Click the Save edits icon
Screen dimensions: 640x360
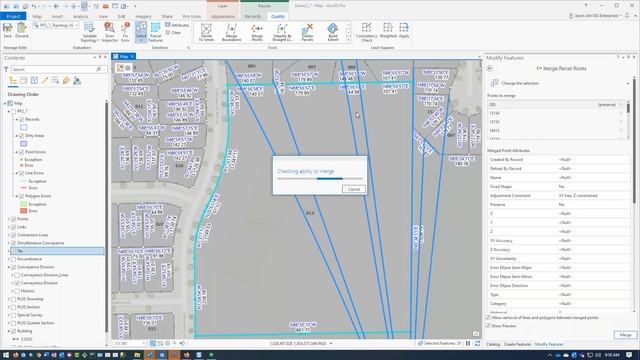(7, 31)
